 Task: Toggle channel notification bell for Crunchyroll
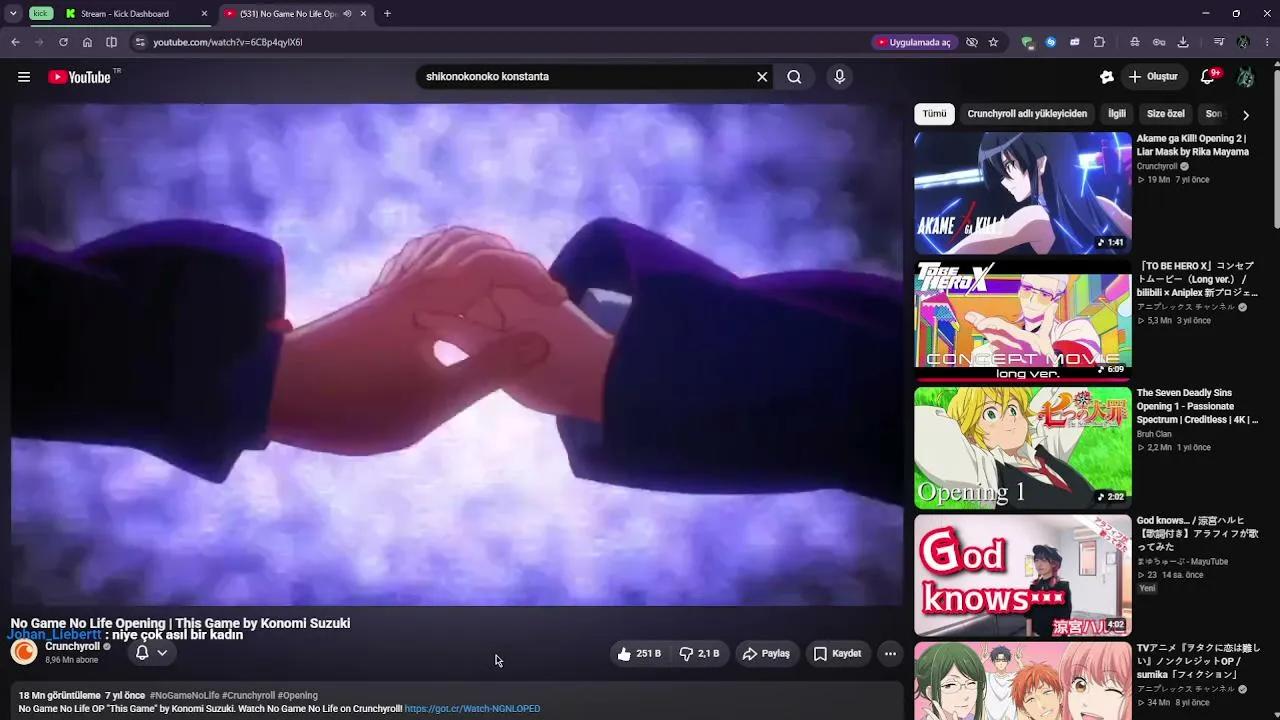142,653
